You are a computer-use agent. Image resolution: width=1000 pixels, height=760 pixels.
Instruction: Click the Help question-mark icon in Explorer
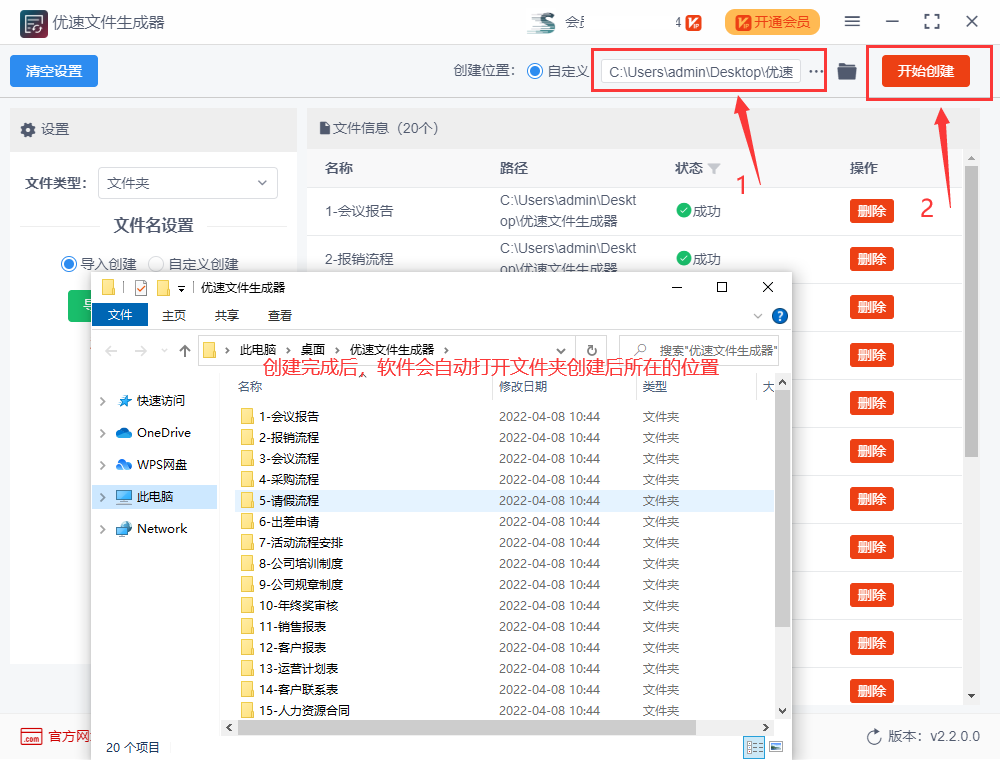click(x=778, y=316)
